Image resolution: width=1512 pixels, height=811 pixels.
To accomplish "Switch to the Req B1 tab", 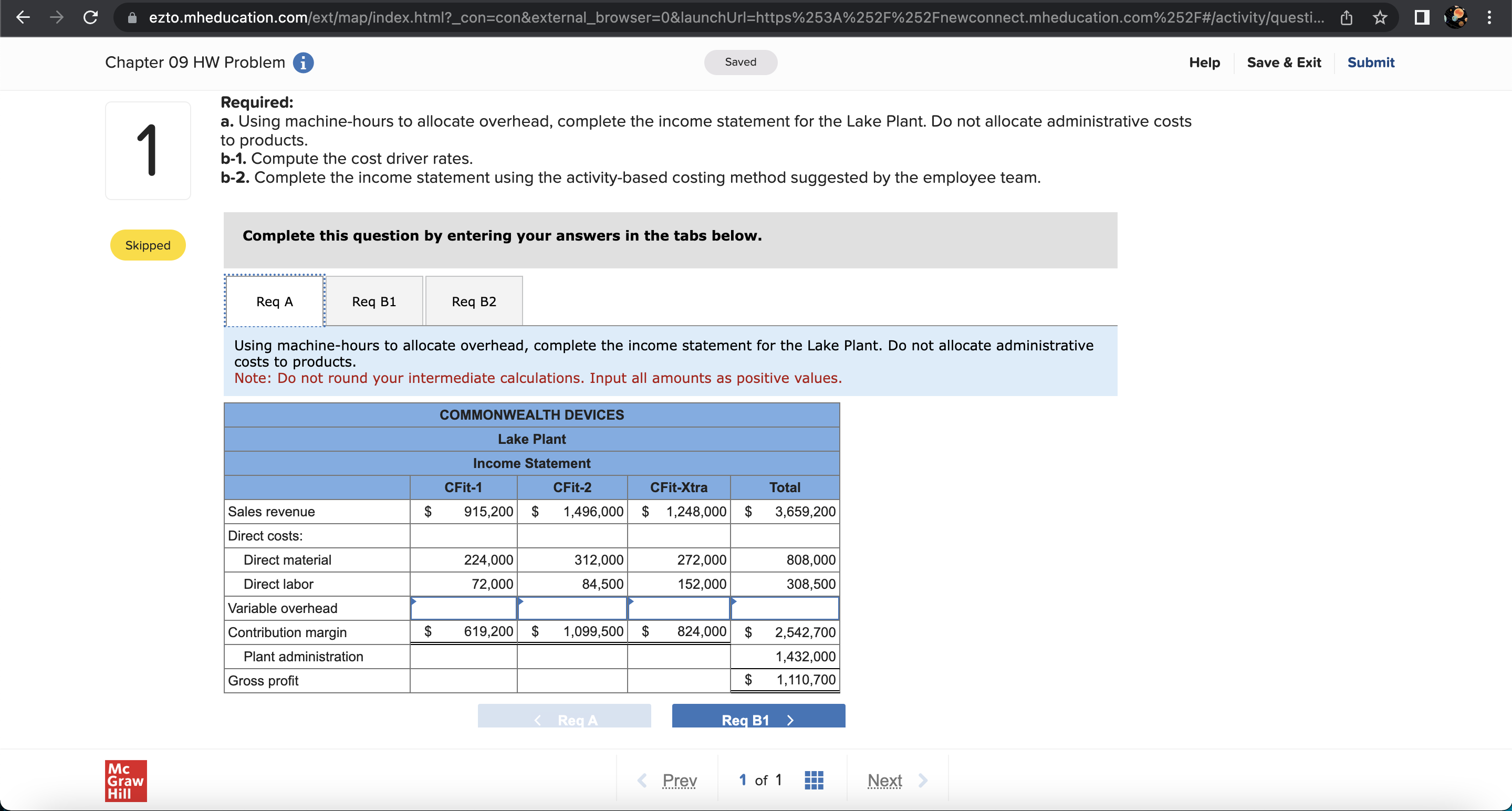I will (374, 301).
